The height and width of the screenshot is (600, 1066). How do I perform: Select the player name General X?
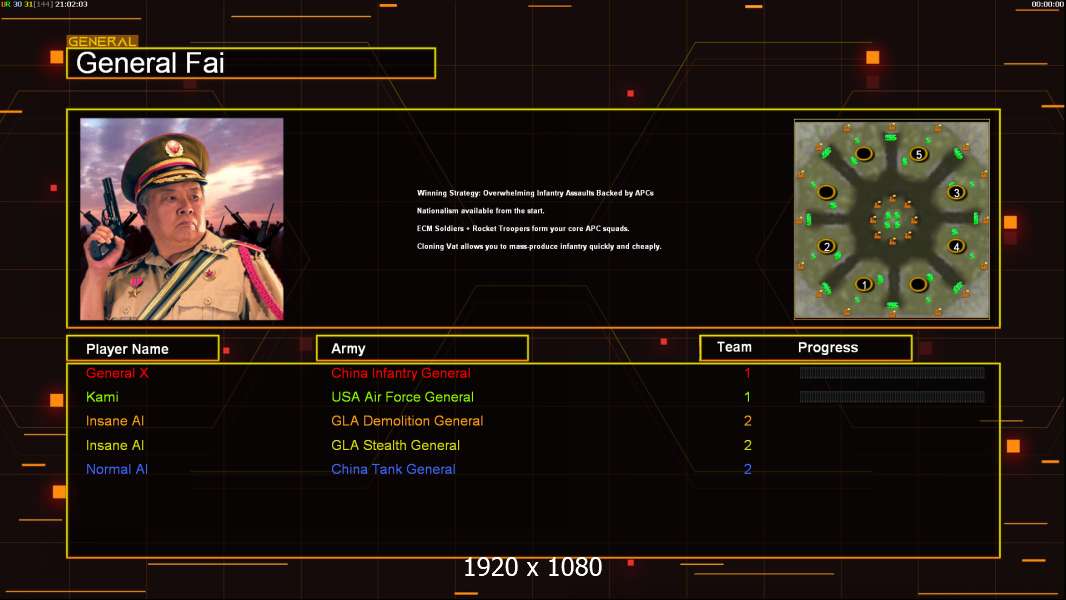pos(117,373)
